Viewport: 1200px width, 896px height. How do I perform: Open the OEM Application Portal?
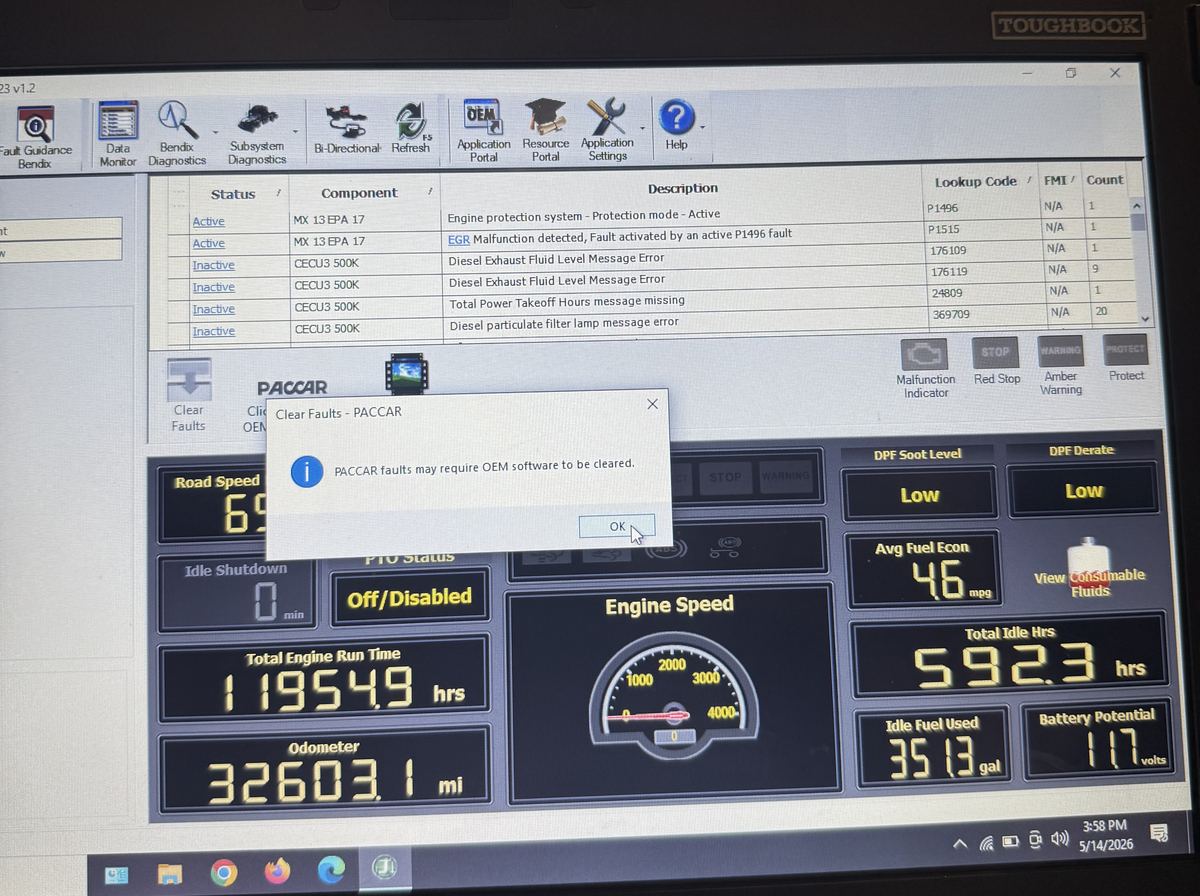[484, 131]
